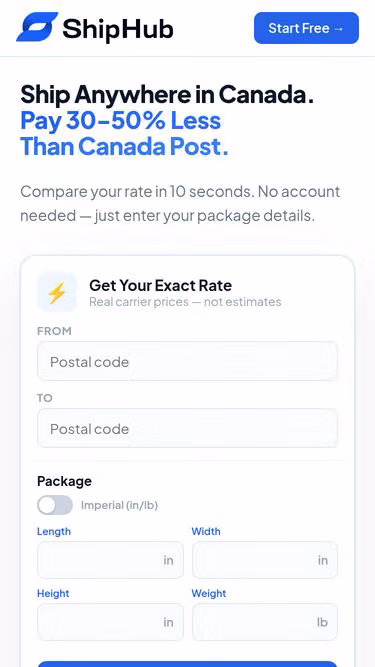Click the blue button below package fields
The image size is (375, 667).
pos(187,664)
